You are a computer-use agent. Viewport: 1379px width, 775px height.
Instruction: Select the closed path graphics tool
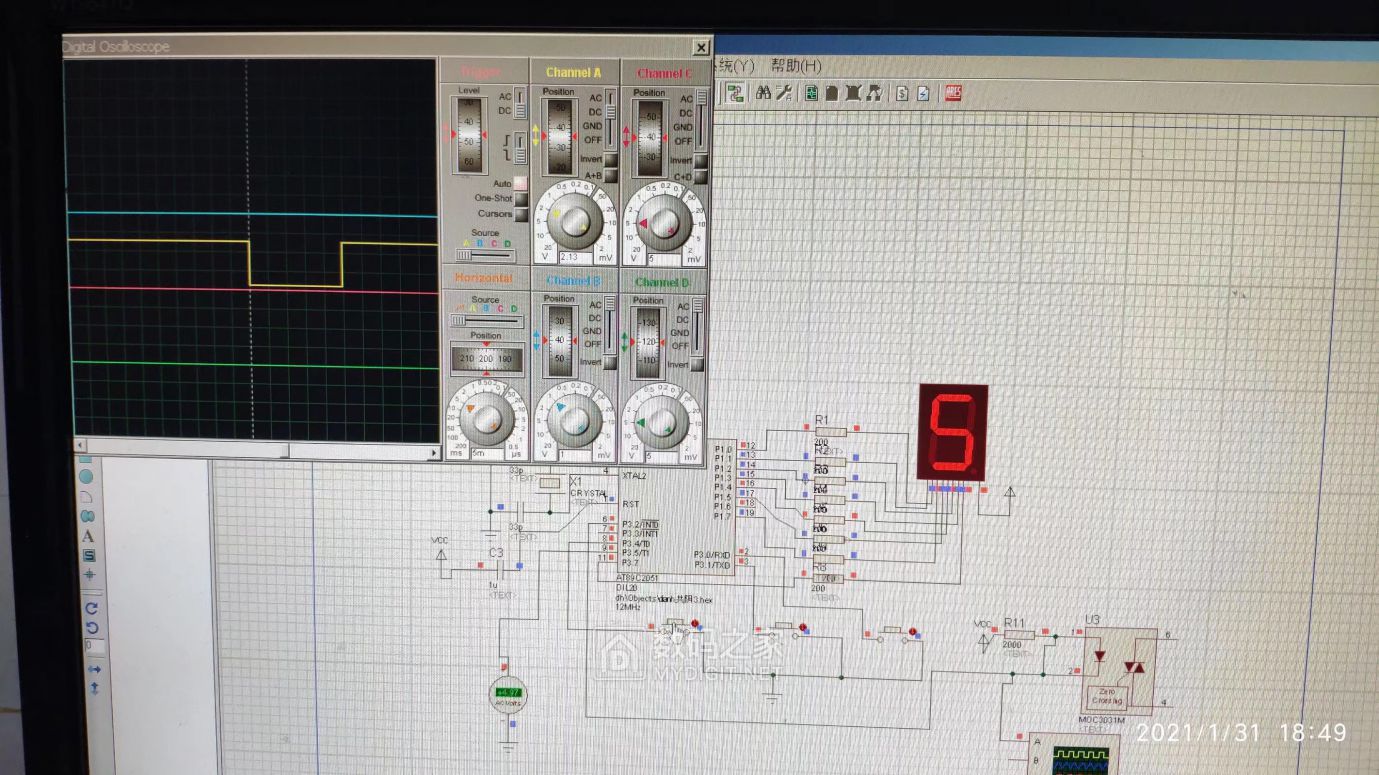click(87, 517)
